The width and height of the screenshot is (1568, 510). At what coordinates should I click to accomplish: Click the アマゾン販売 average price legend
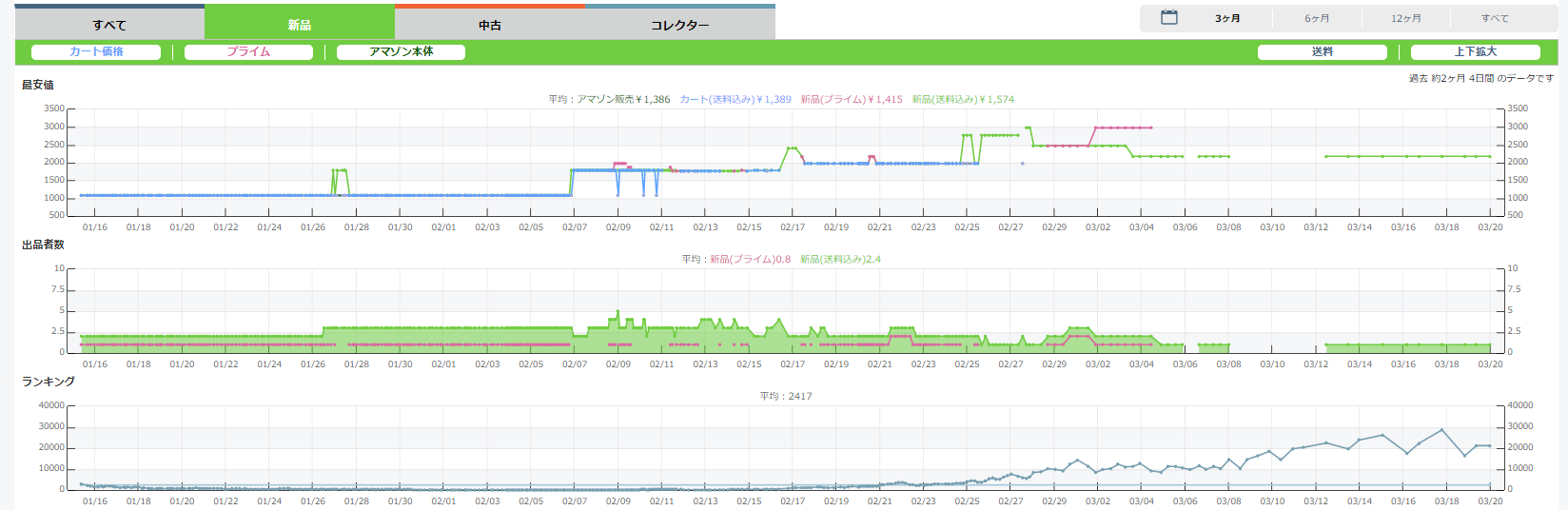(x=623, y=99)
